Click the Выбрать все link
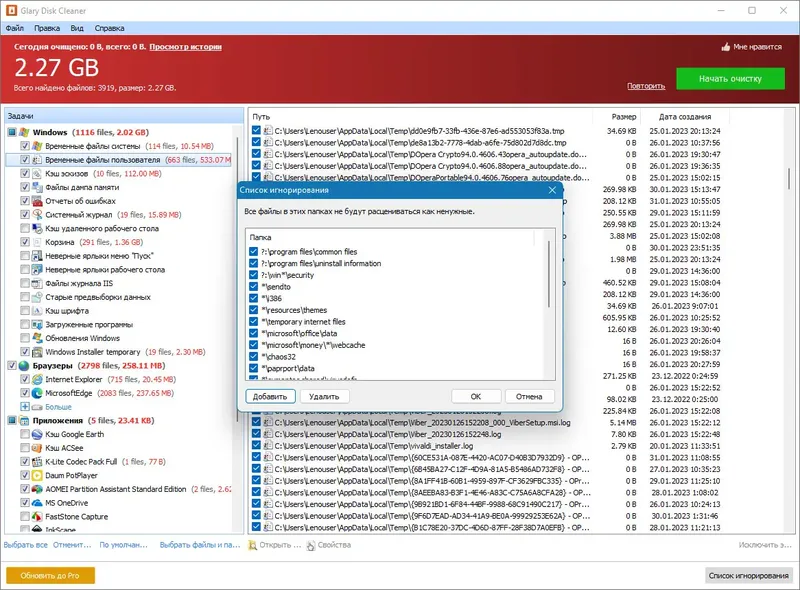This screenshot has height=590, width=800. [x=26, y=545]
